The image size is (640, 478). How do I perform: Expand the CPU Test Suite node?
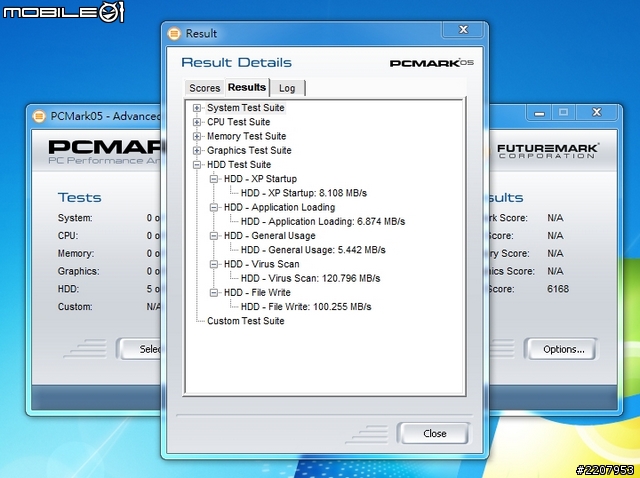tap(197, 122)
